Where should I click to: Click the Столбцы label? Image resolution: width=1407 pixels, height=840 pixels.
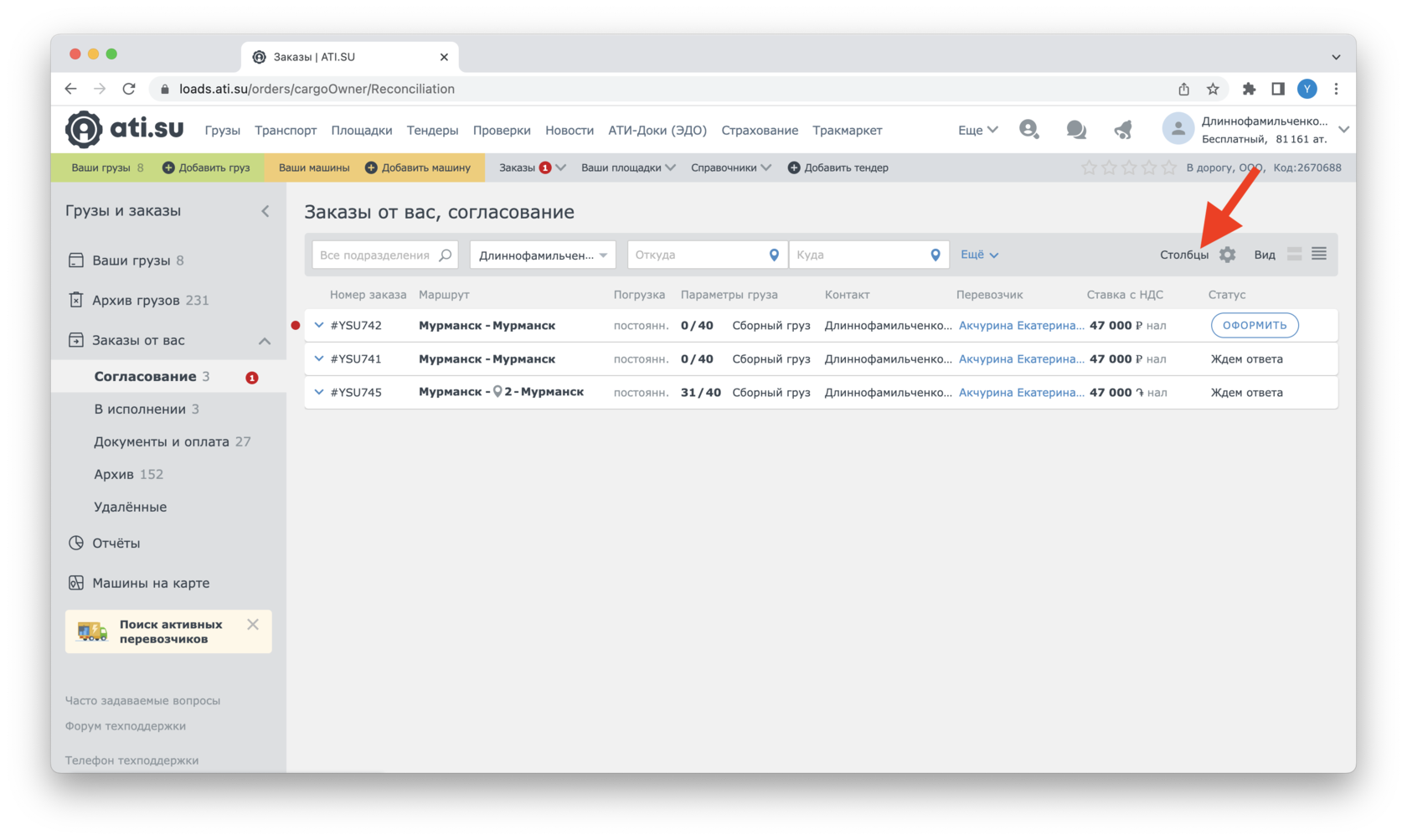pos(1183,255)
